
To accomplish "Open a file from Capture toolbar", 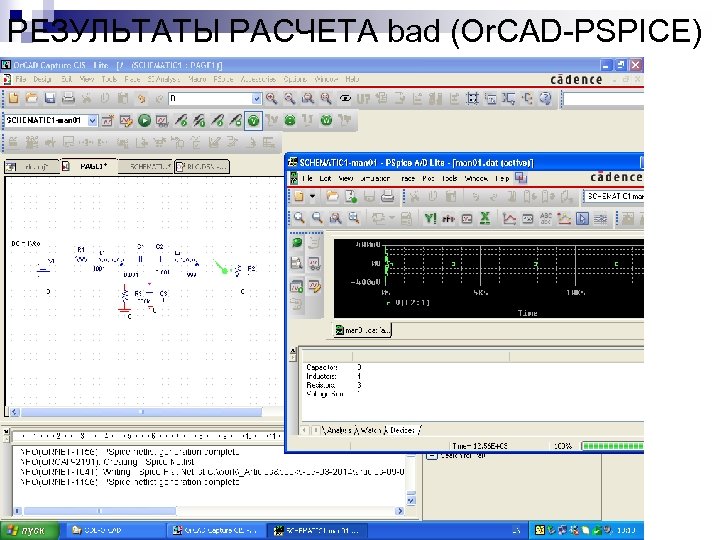I will pyautogui.click(x=32, y=98).
